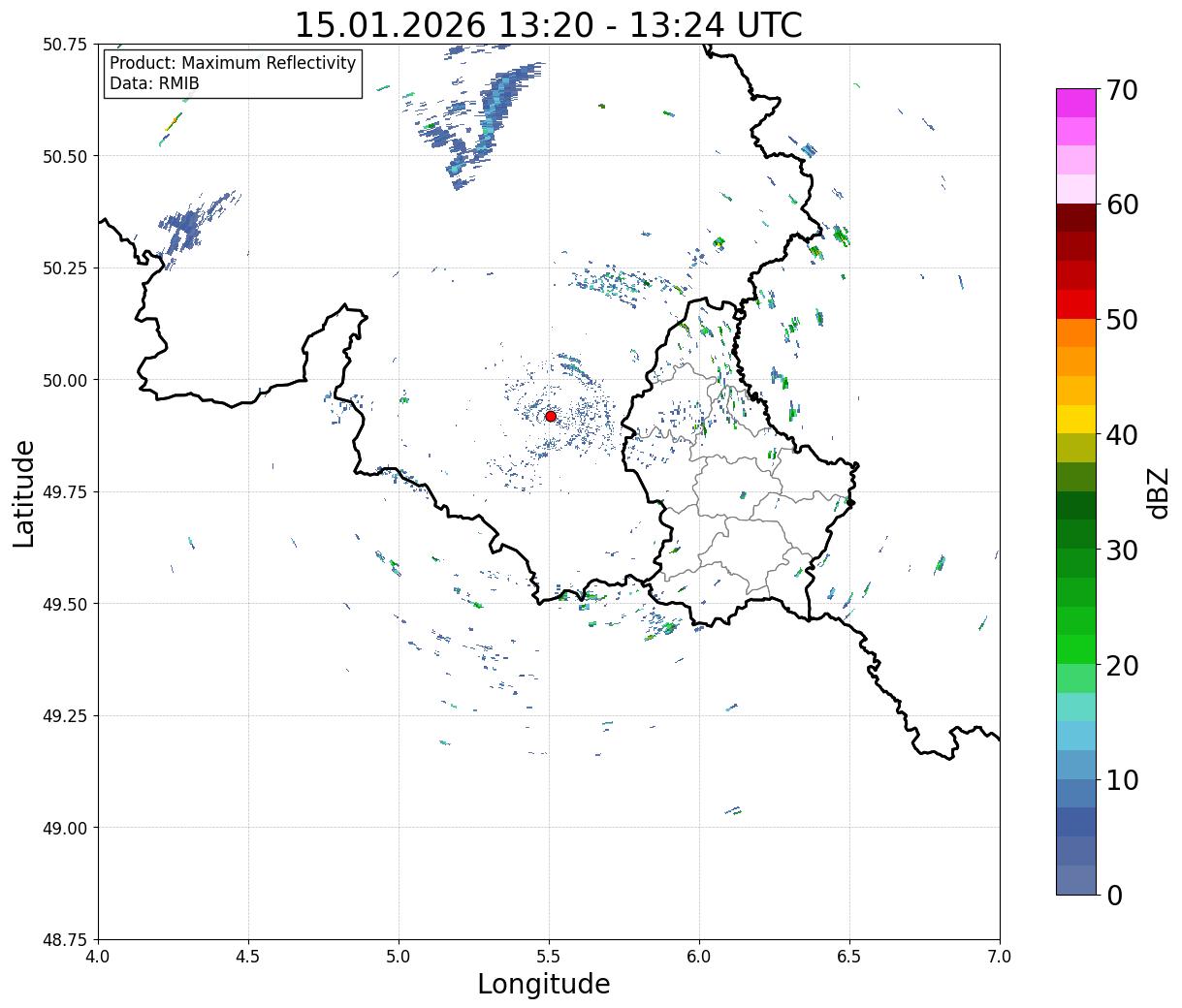Click the latitude tick label 49.00

[x=65, y=828]
